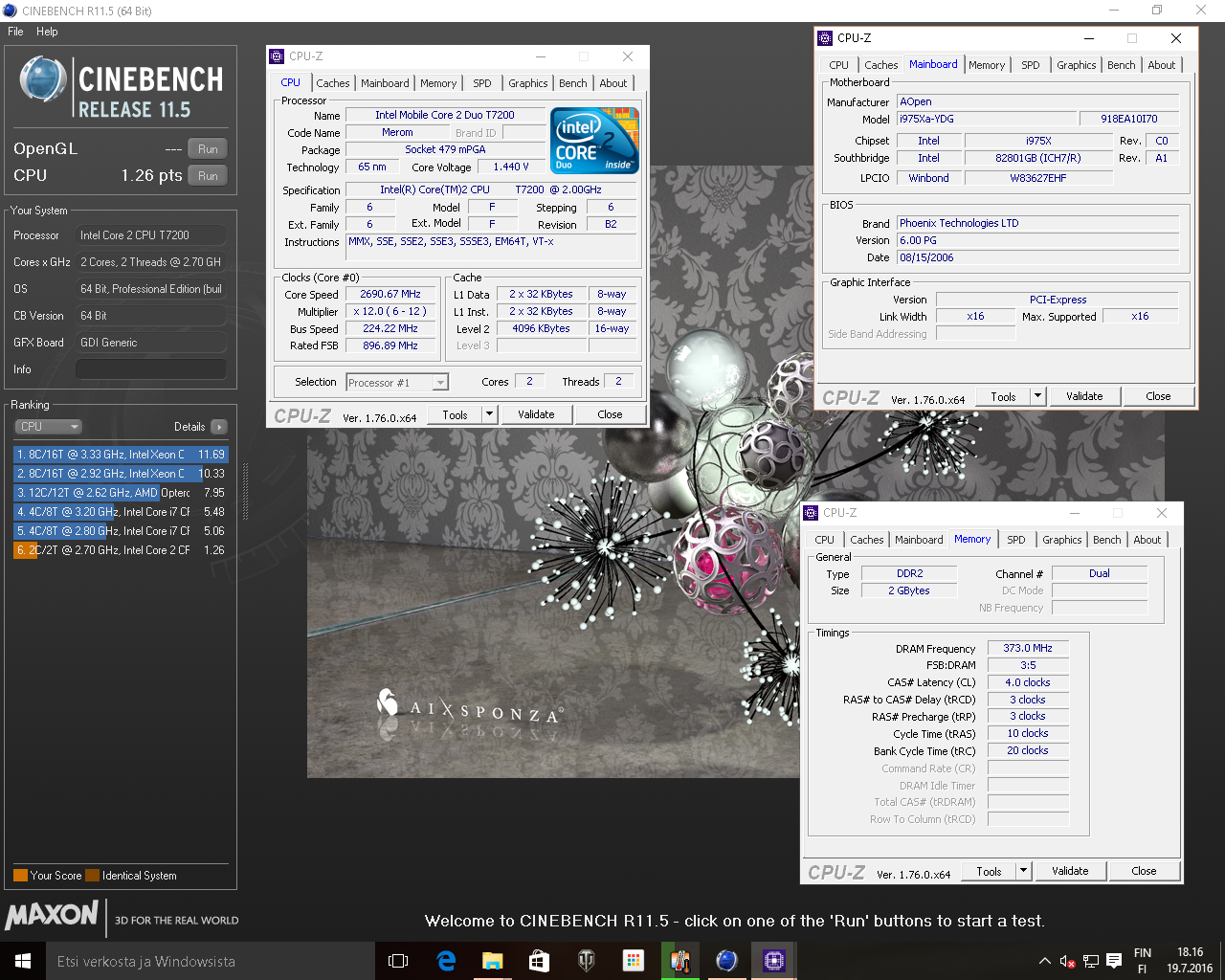Click the Cinebench sphere taskbar icon

[726, 961]
